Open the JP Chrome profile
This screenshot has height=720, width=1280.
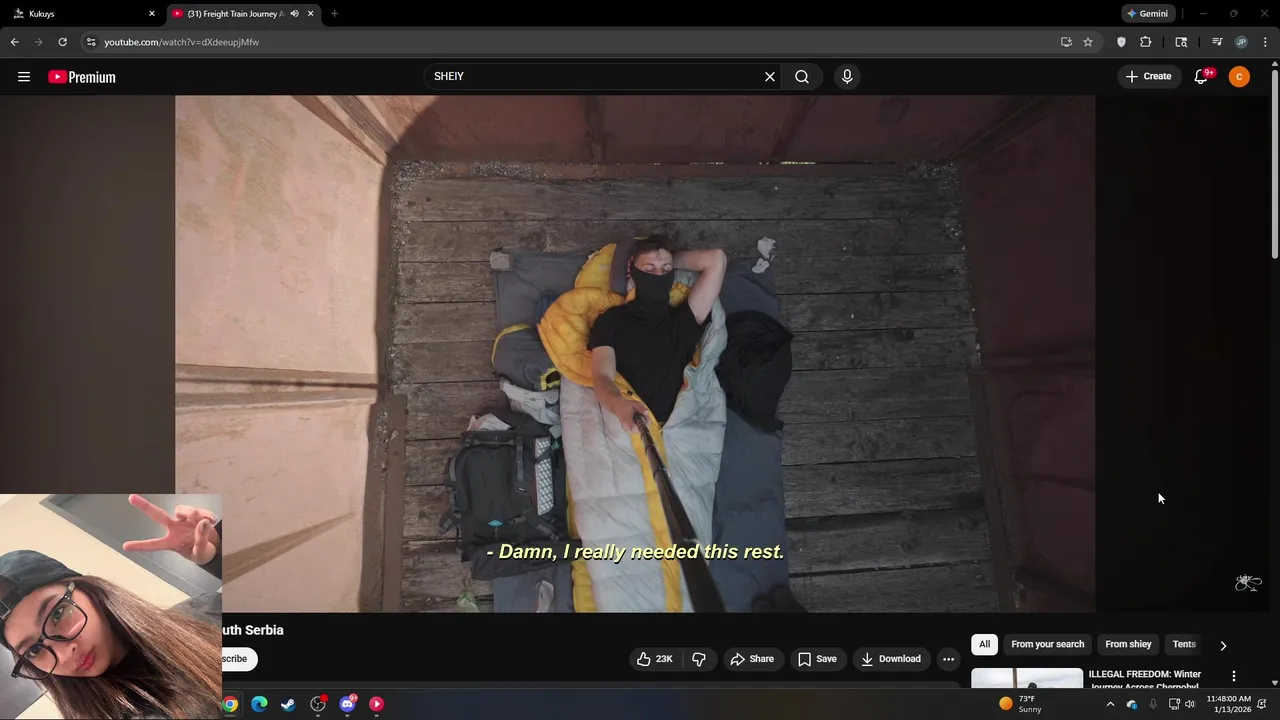pyautogui.click(x=1241, y=42)
